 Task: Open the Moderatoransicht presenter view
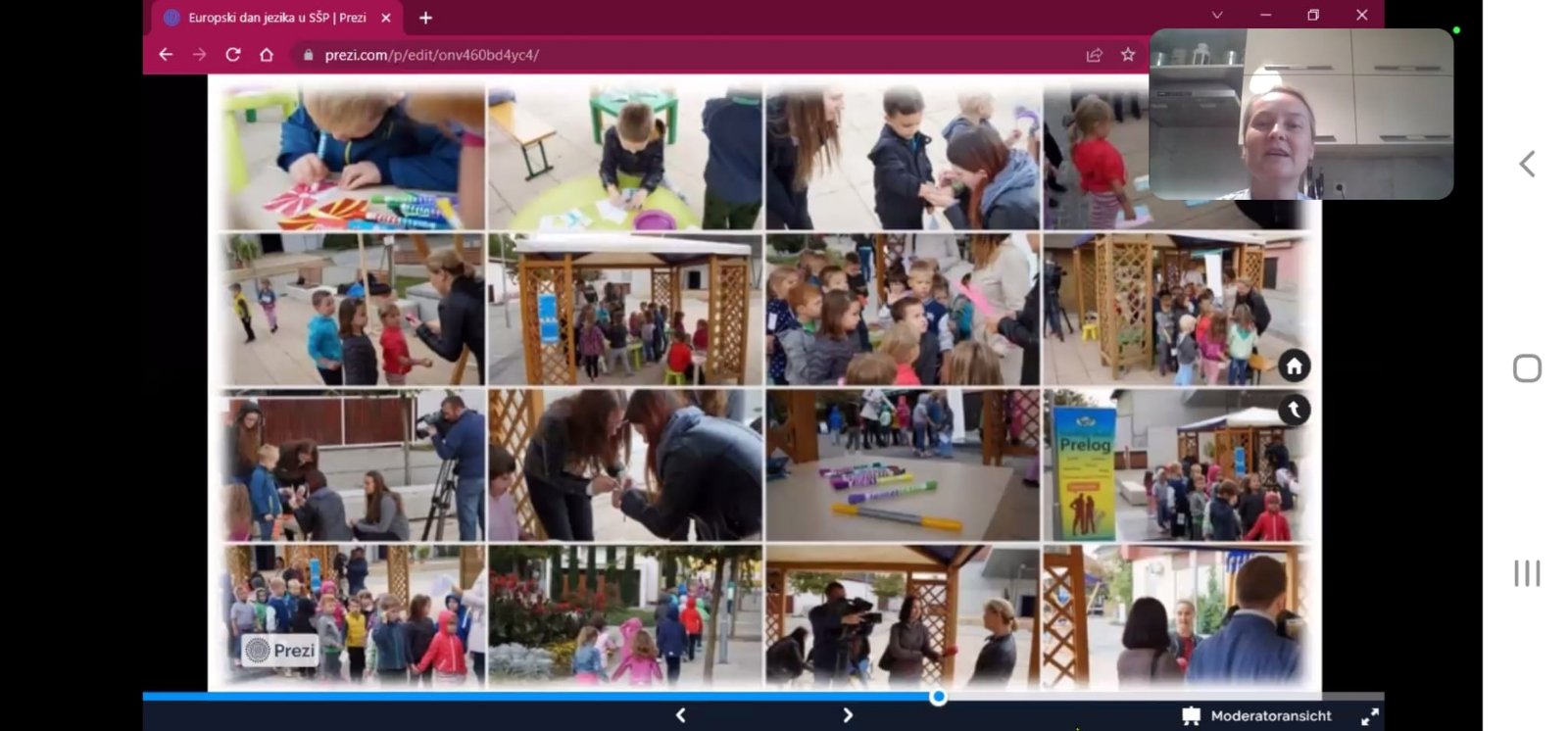[1258, 716]
